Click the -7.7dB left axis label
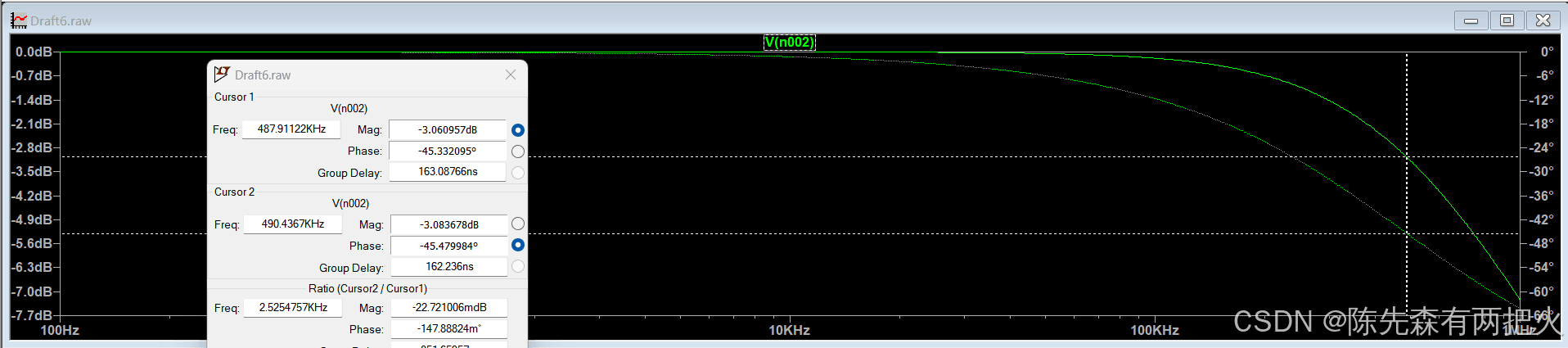 click(32, 315)
